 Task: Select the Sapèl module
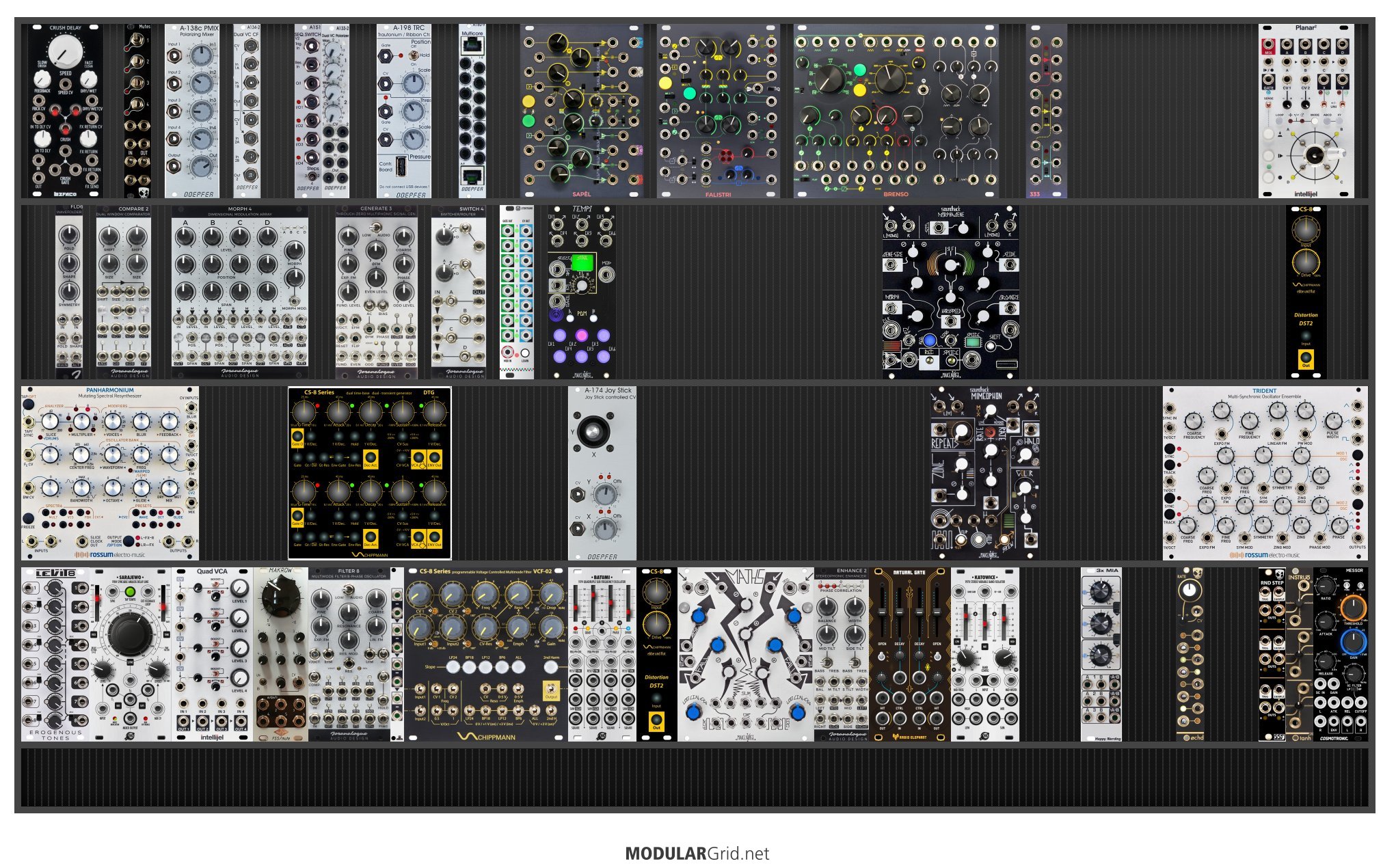(582, 111)
